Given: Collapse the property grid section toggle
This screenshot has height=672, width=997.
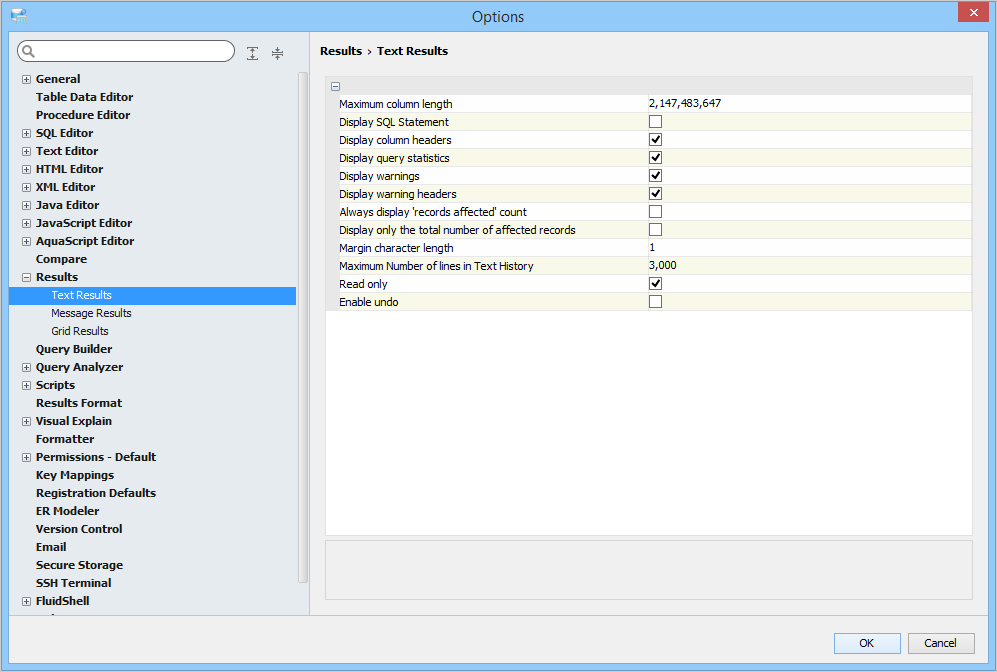Looking at the screenshot, I should tap(335, 87).
